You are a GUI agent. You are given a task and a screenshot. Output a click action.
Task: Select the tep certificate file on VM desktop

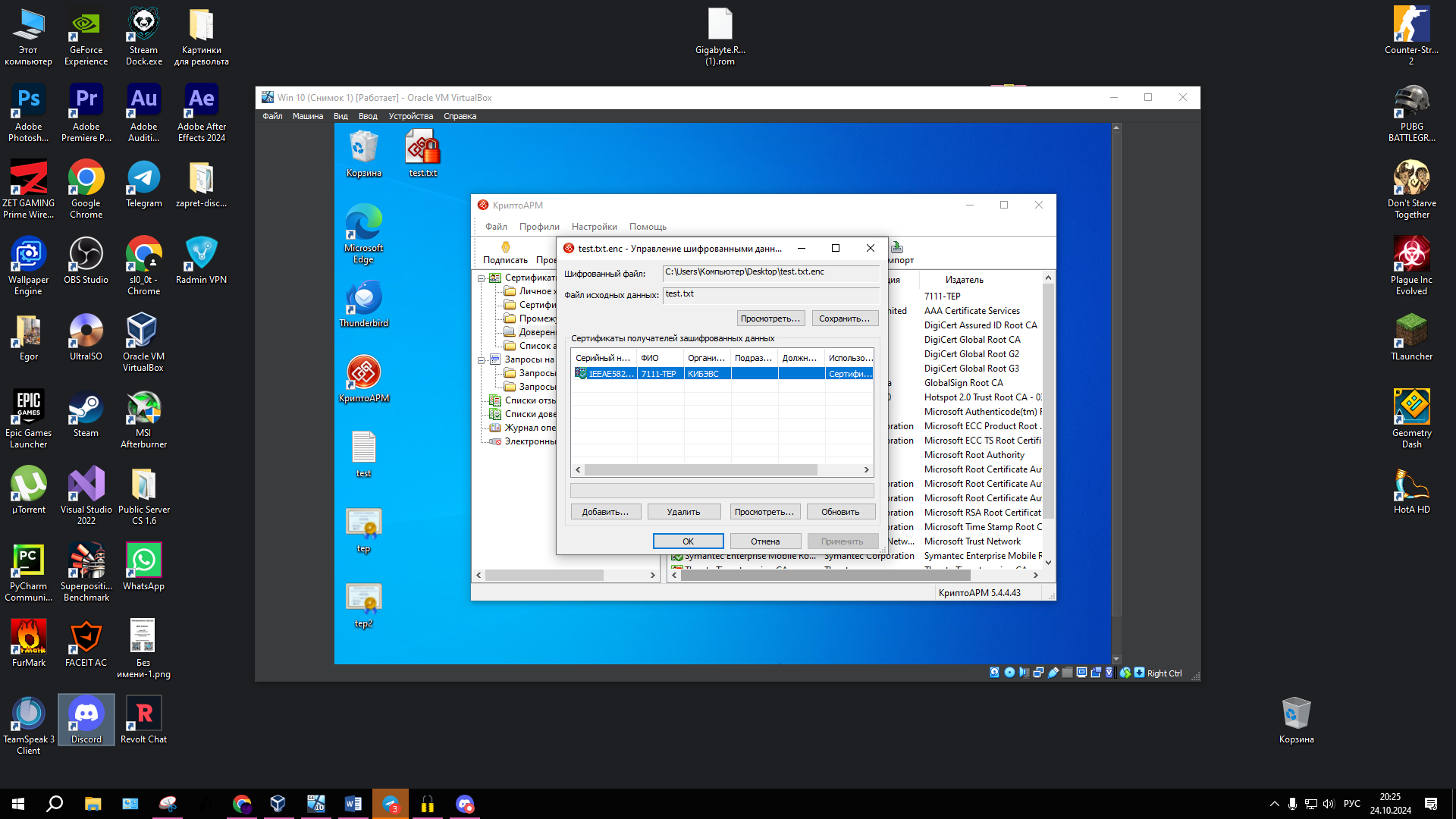(363, 530)
